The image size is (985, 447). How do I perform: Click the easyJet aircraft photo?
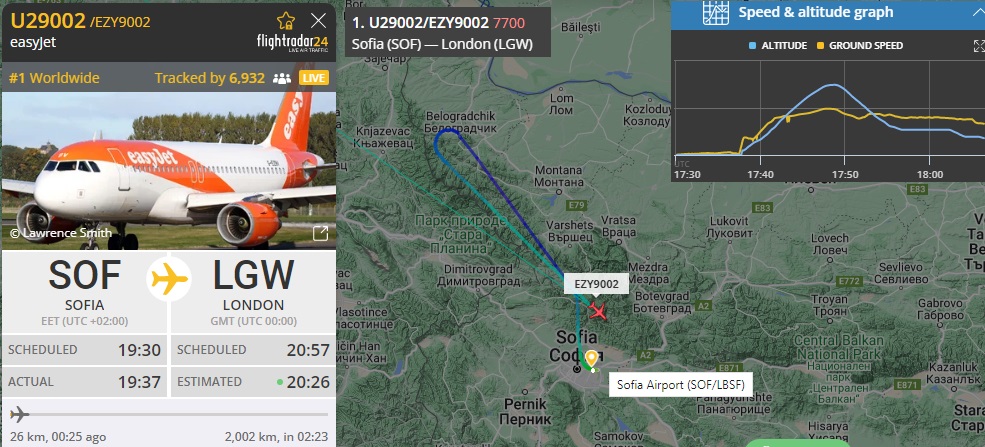tap(169, 171)
